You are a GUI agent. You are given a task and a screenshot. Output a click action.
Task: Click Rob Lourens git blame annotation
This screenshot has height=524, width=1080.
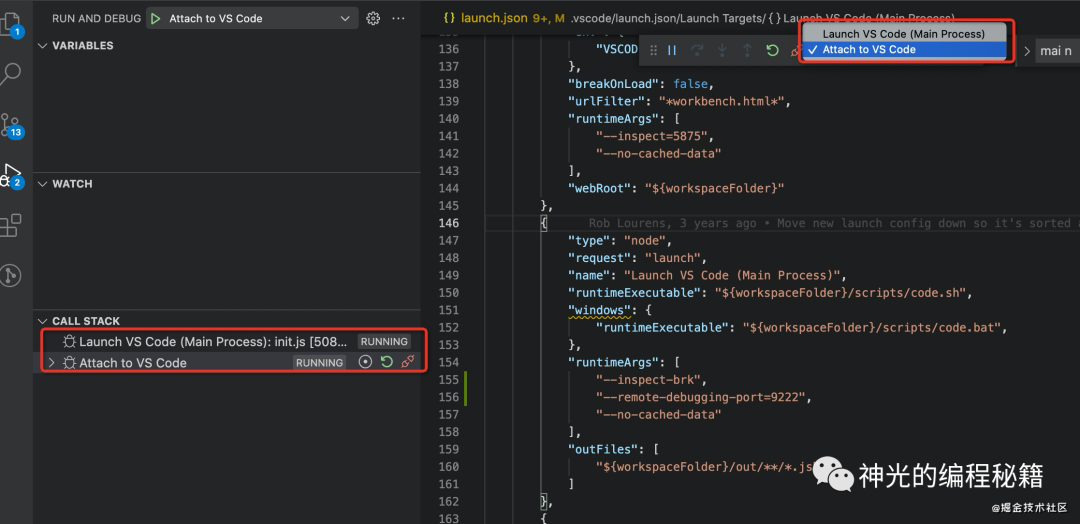click(833, 223)
